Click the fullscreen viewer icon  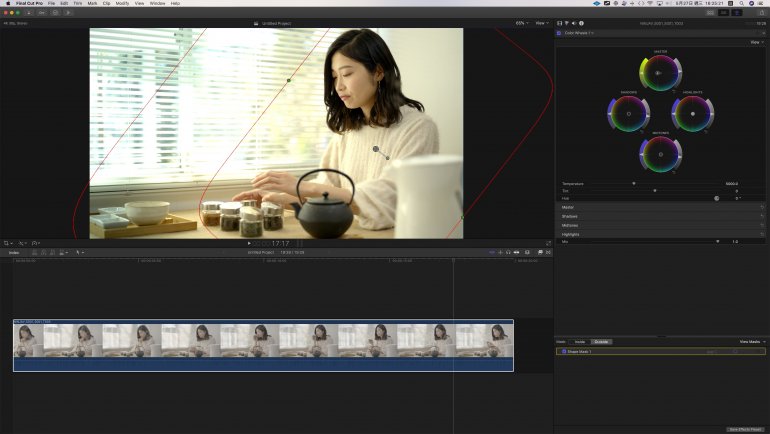pyautogui.click(x=550, y=243)
